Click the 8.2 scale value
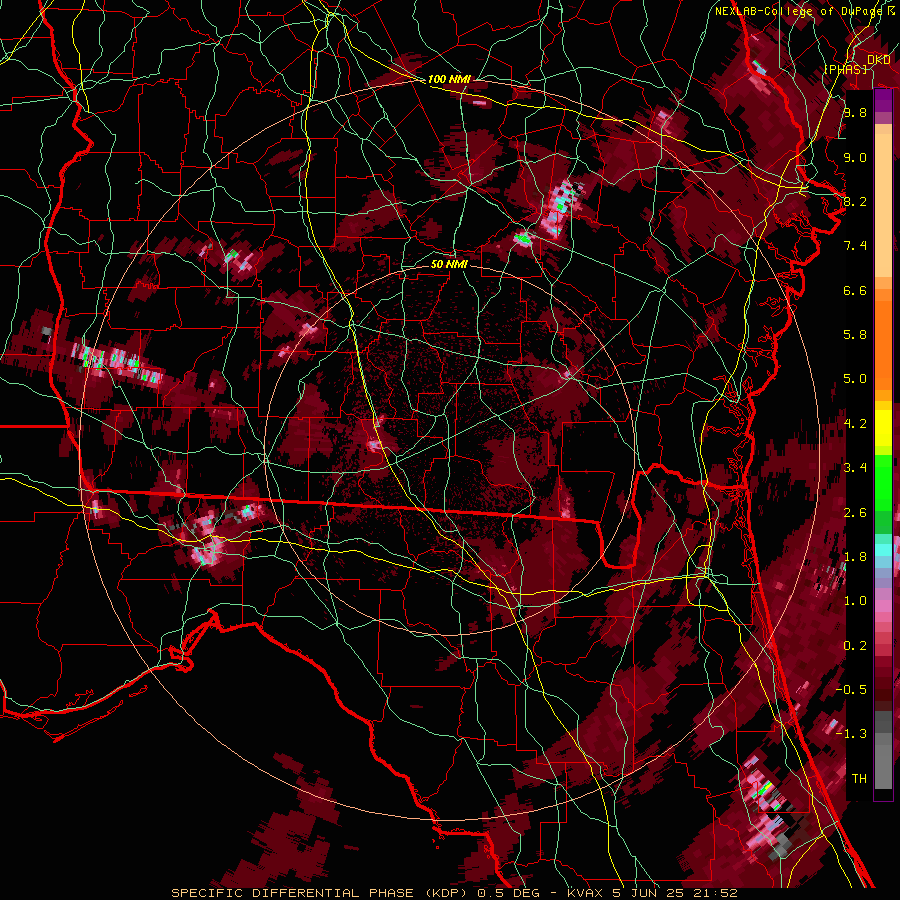Image resolution: width=900 pixels, height=900 pixels. (855, 201)
